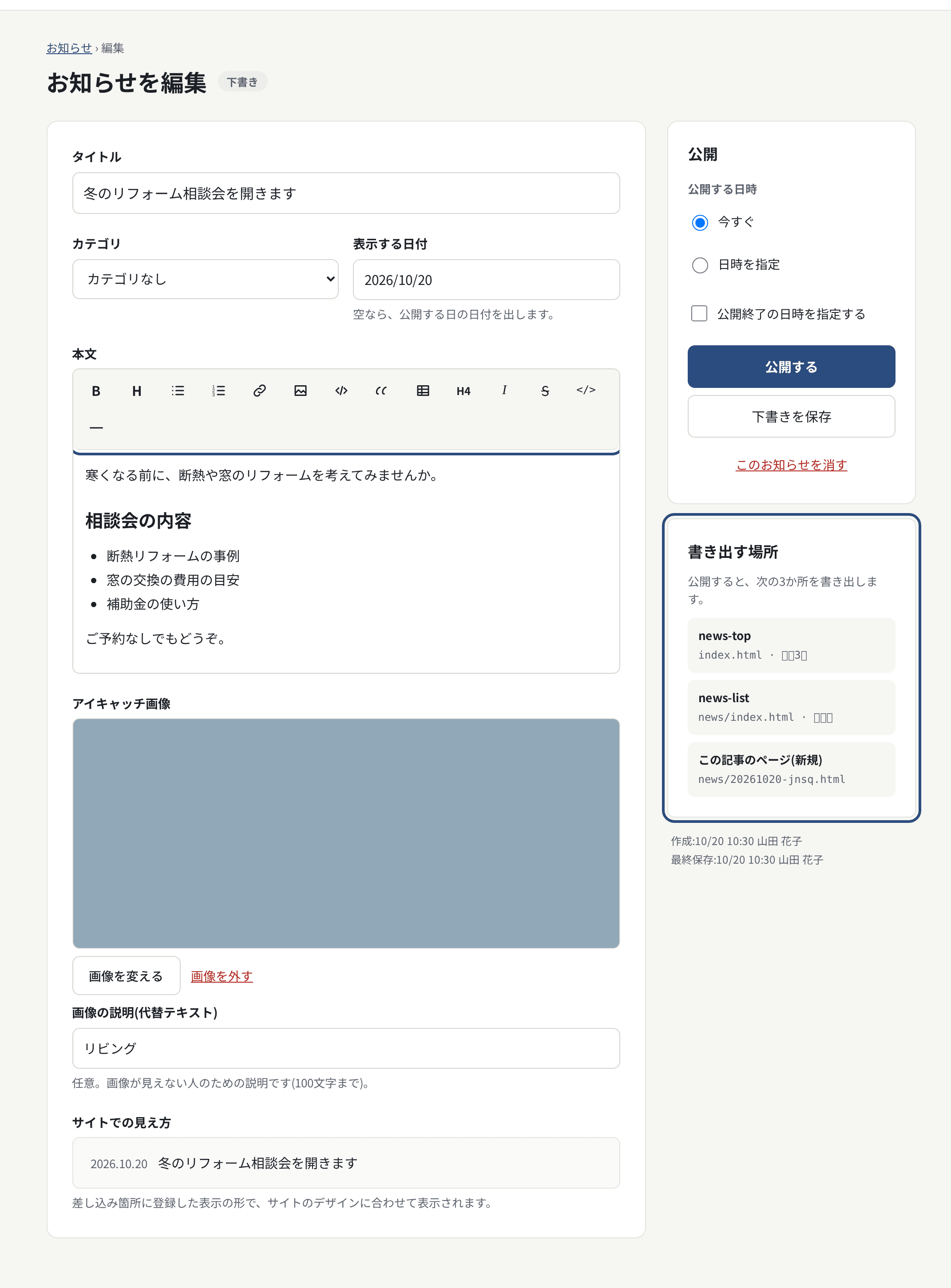This screenshot has width=951, height=1288.
Task: Click the 表示する日付 date field
Action: click(x=487, y=280)
